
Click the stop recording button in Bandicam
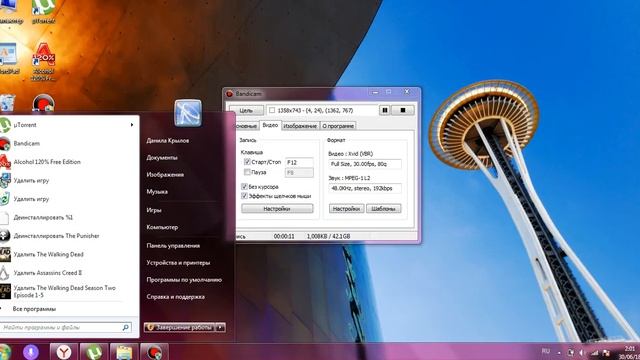pyautogui.click(x=403, y=110)
